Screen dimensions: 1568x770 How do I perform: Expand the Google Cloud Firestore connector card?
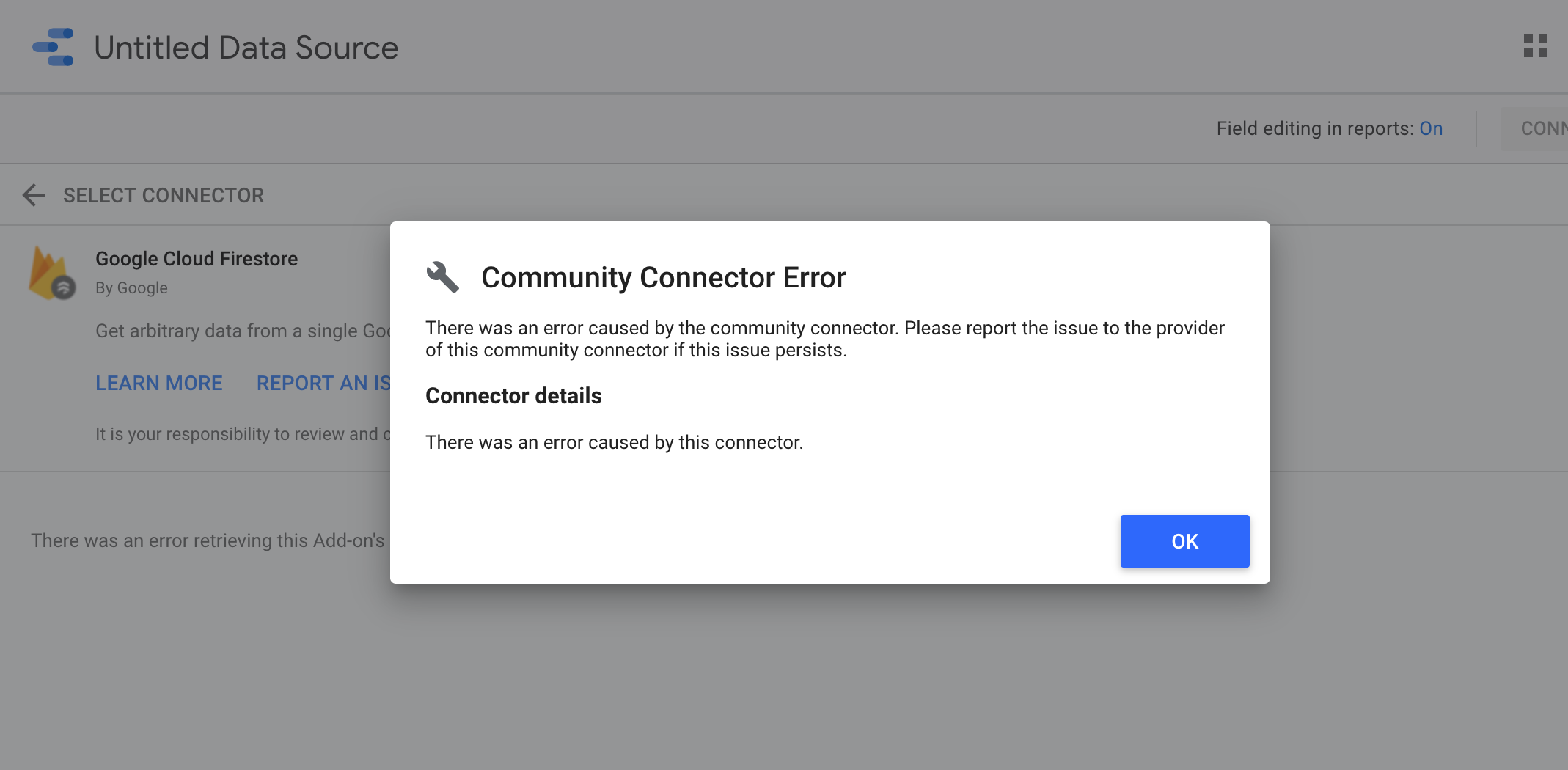pyautogui.click(x=197, y=258)
